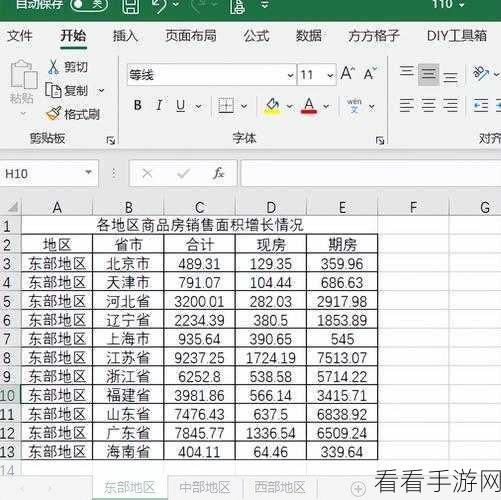Select bottom align icon
501x500 pixels.
(450, 77)
